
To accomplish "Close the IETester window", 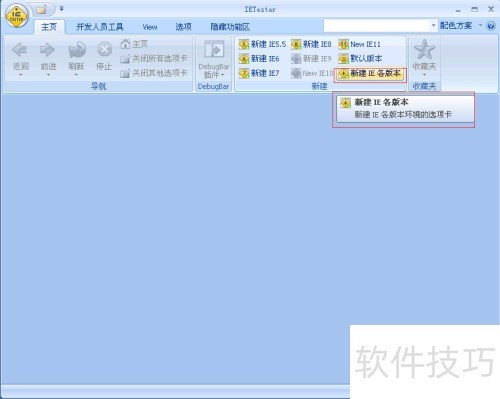I will click(491, 9).
